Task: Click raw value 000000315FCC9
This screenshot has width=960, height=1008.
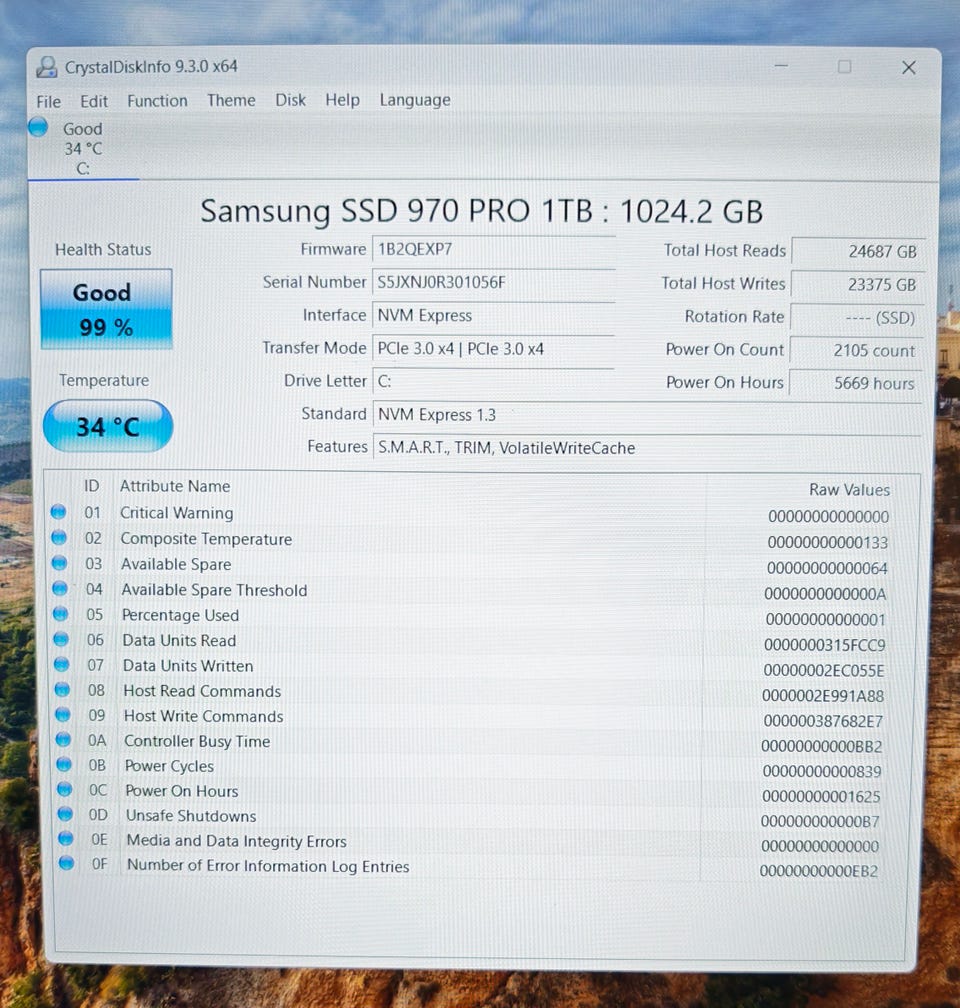Action: (825, 645)
